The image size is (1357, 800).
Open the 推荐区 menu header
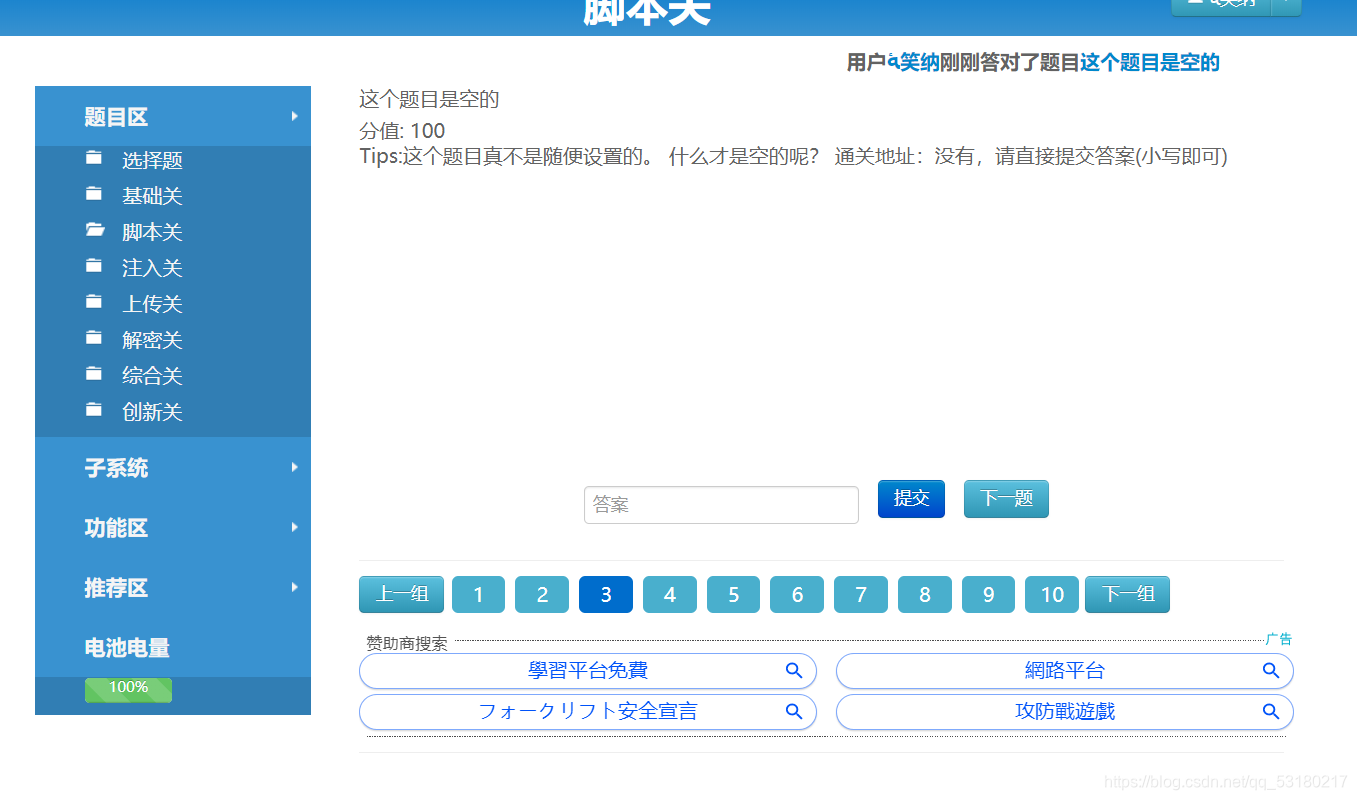173,587
